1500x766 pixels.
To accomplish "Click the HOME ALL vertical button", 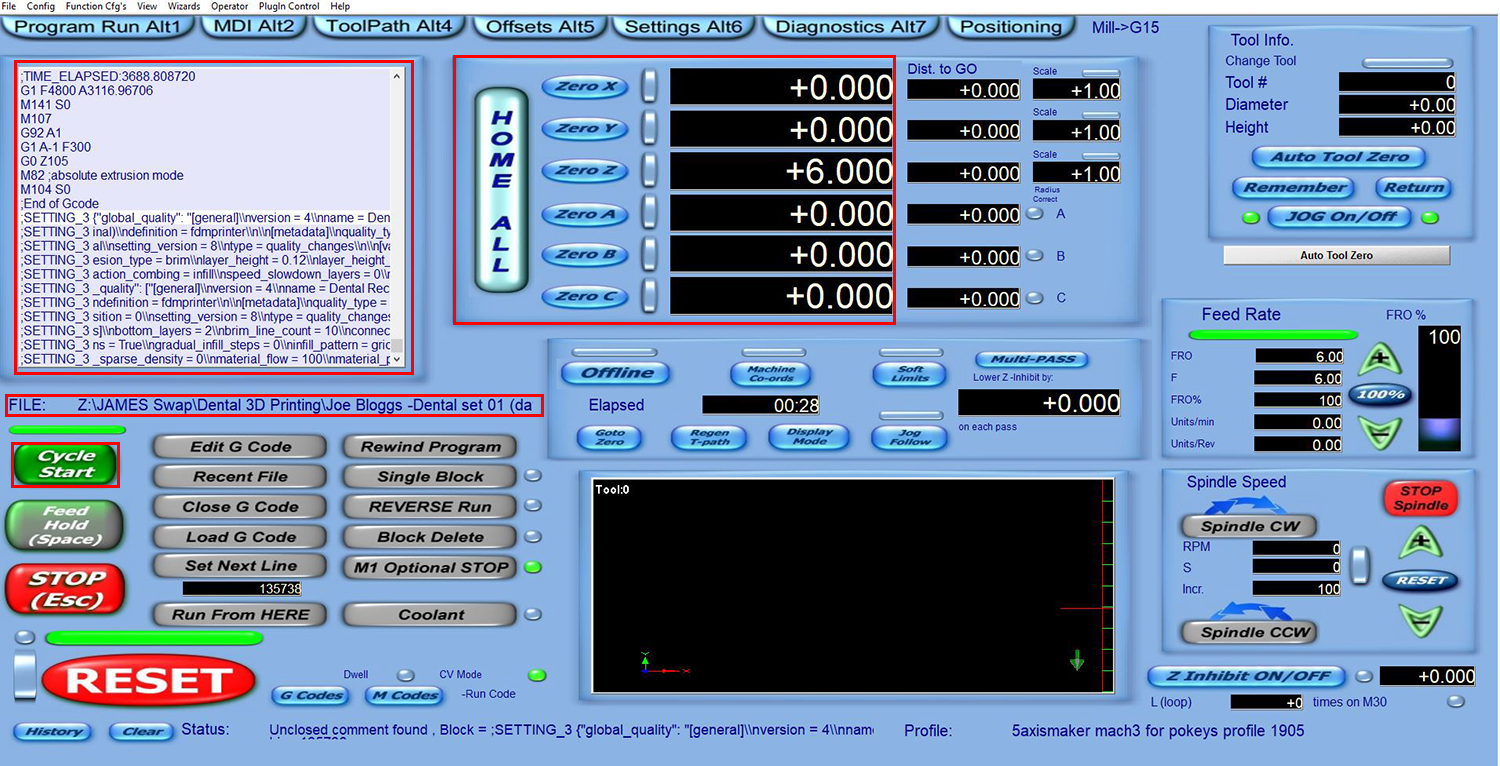I will click(x=501, y=190).
